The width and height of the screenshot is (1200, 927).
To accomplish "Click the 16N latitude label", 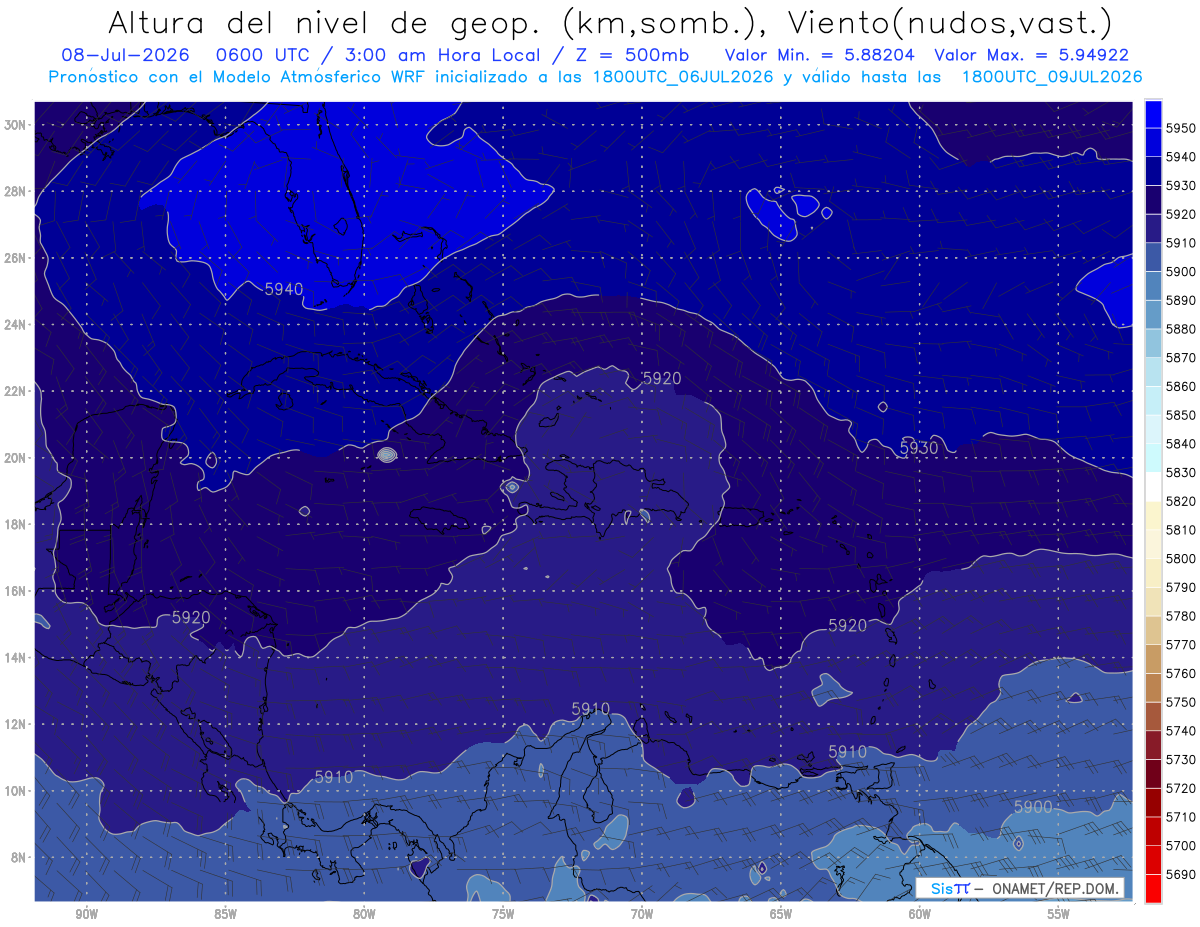I will pyautogui.click(x=15, y=591).
